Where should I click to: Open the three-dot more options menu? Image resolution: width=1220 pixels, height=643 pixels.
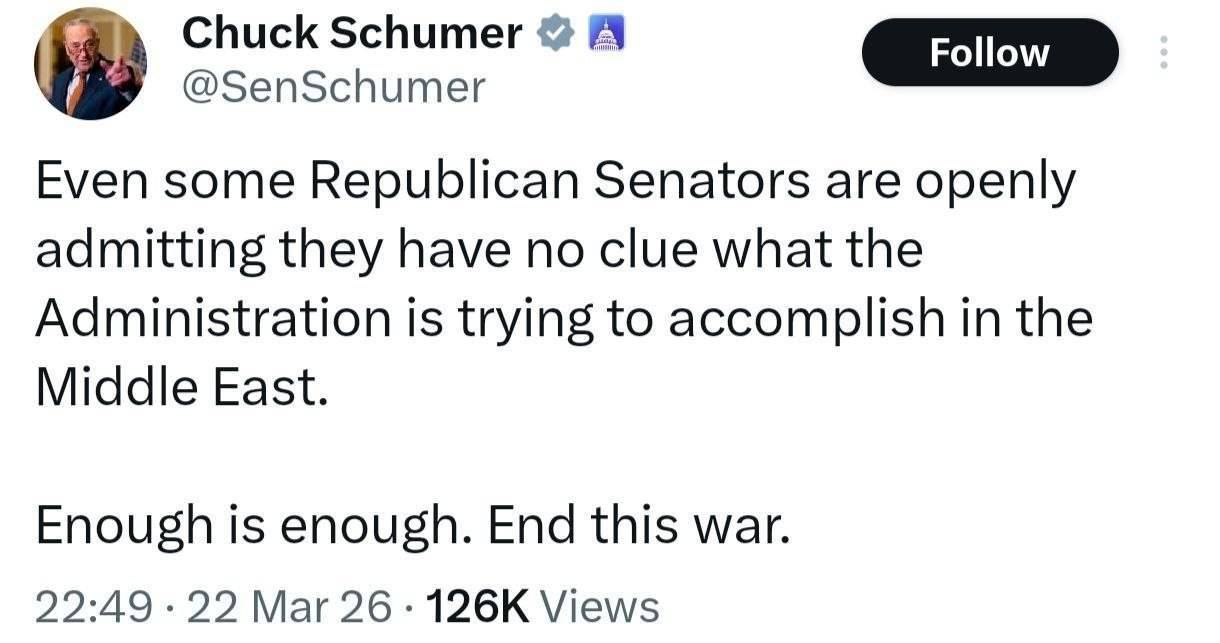click(x=1163, y=52)
